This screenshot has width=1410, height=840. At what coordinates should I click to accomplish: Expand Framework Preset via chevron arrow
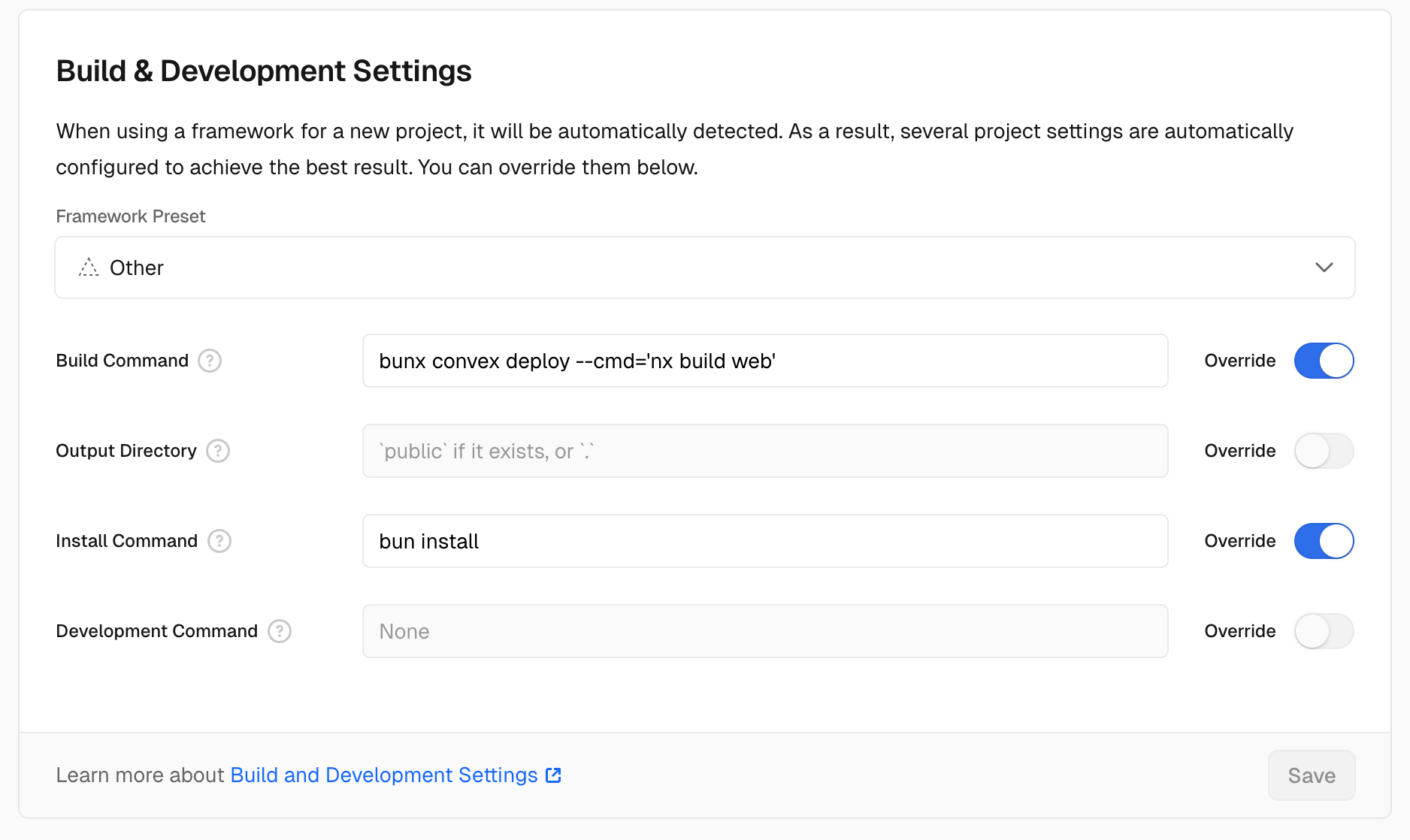point(1324,267)
